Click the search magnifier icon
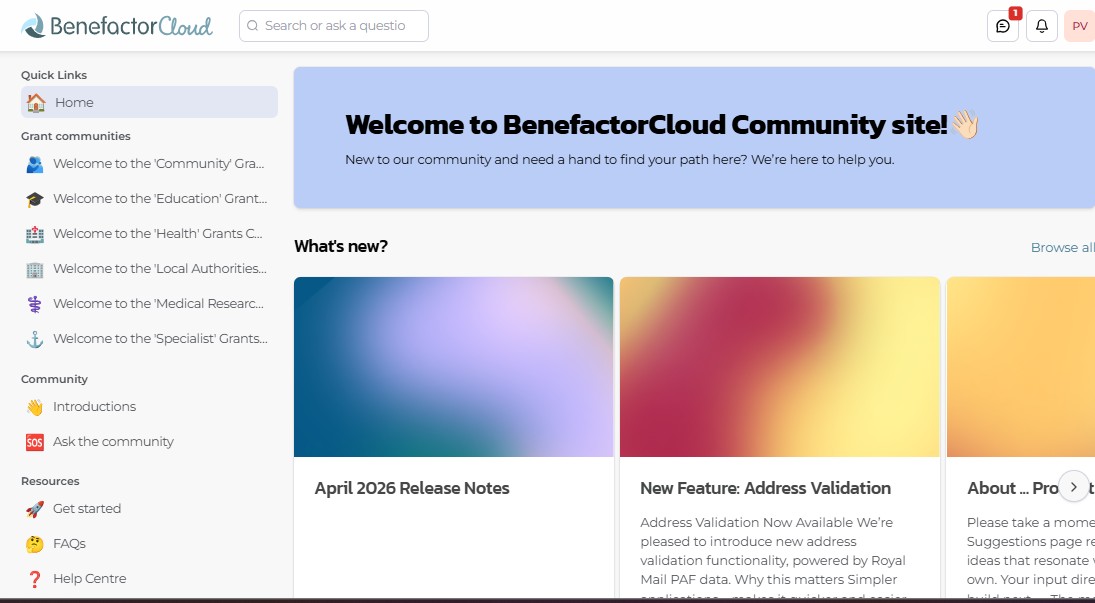1095x603 pixels. 253,26
